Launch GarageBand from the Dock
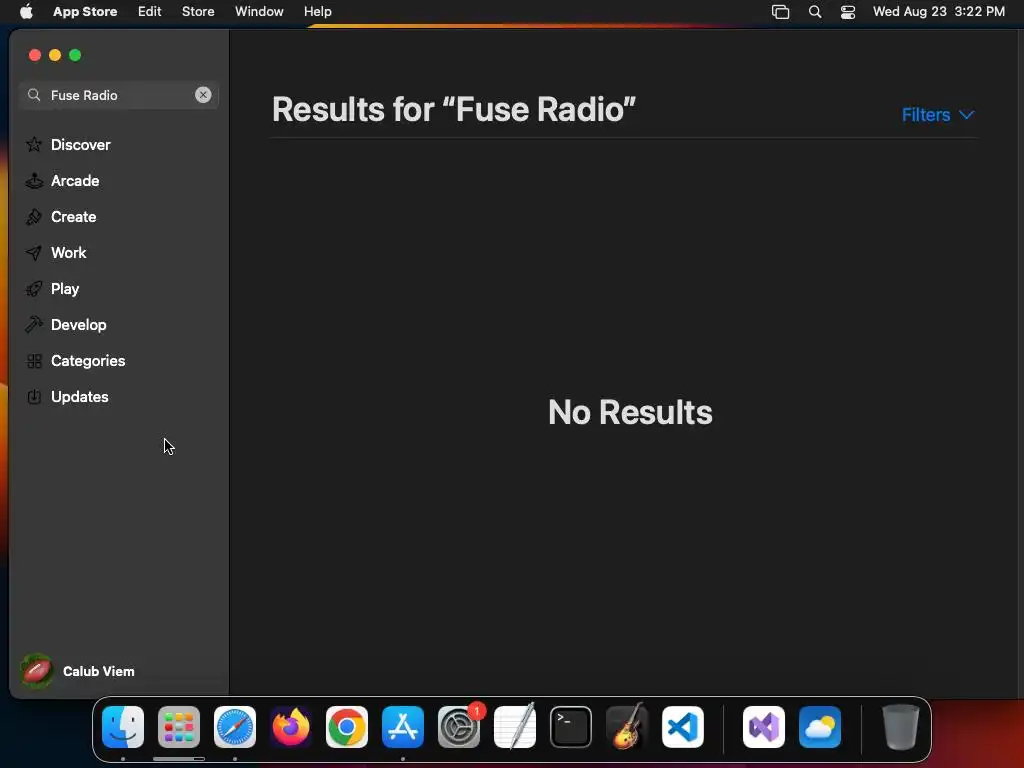1024x768 pixels. 627,727
